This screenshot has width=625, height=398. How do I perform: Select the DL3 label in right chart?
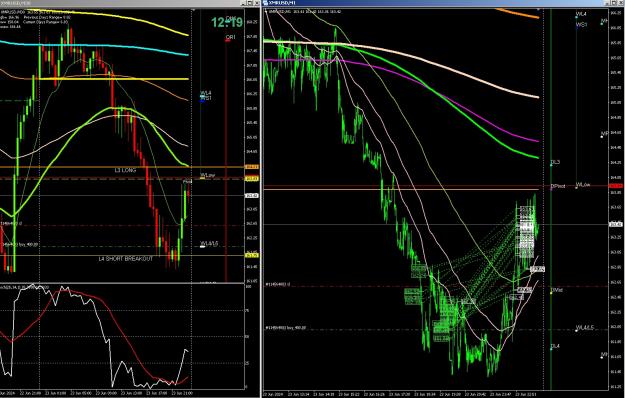point(555,162)
